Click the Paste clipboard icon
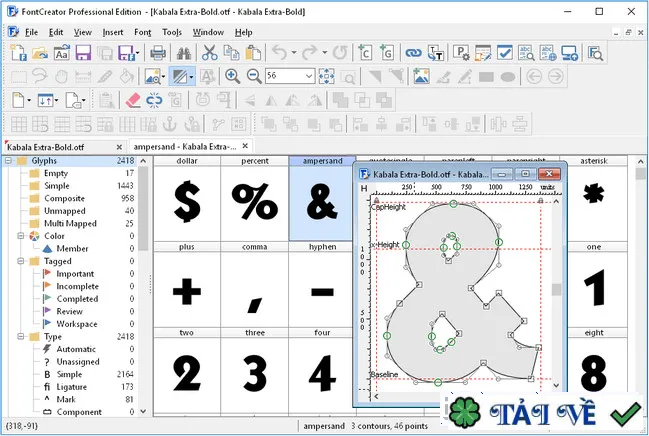649x436 pixels. (252, 53)
